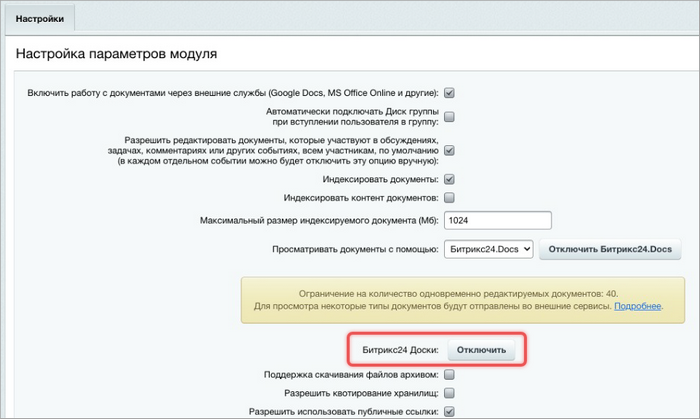Check Разрешить квотирование хранилищ option
This screenshot has width=700, height=419.
click(449, 393)
